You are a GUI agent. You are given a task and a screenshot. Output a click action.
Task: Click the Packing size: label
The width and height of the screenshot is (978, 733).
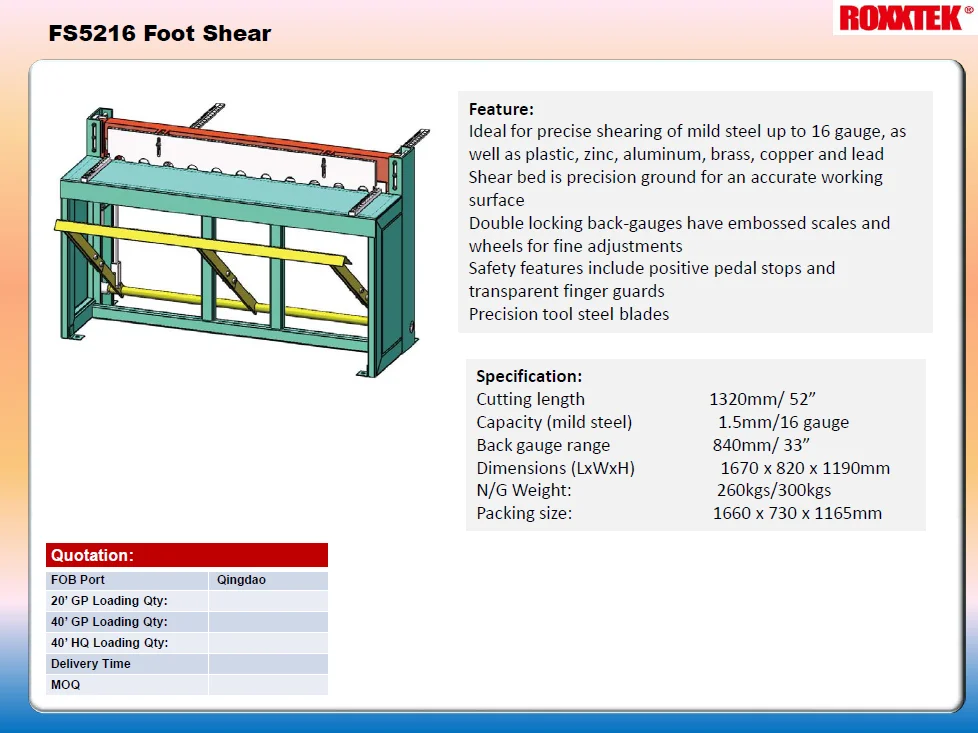click(x=524, y=513)
